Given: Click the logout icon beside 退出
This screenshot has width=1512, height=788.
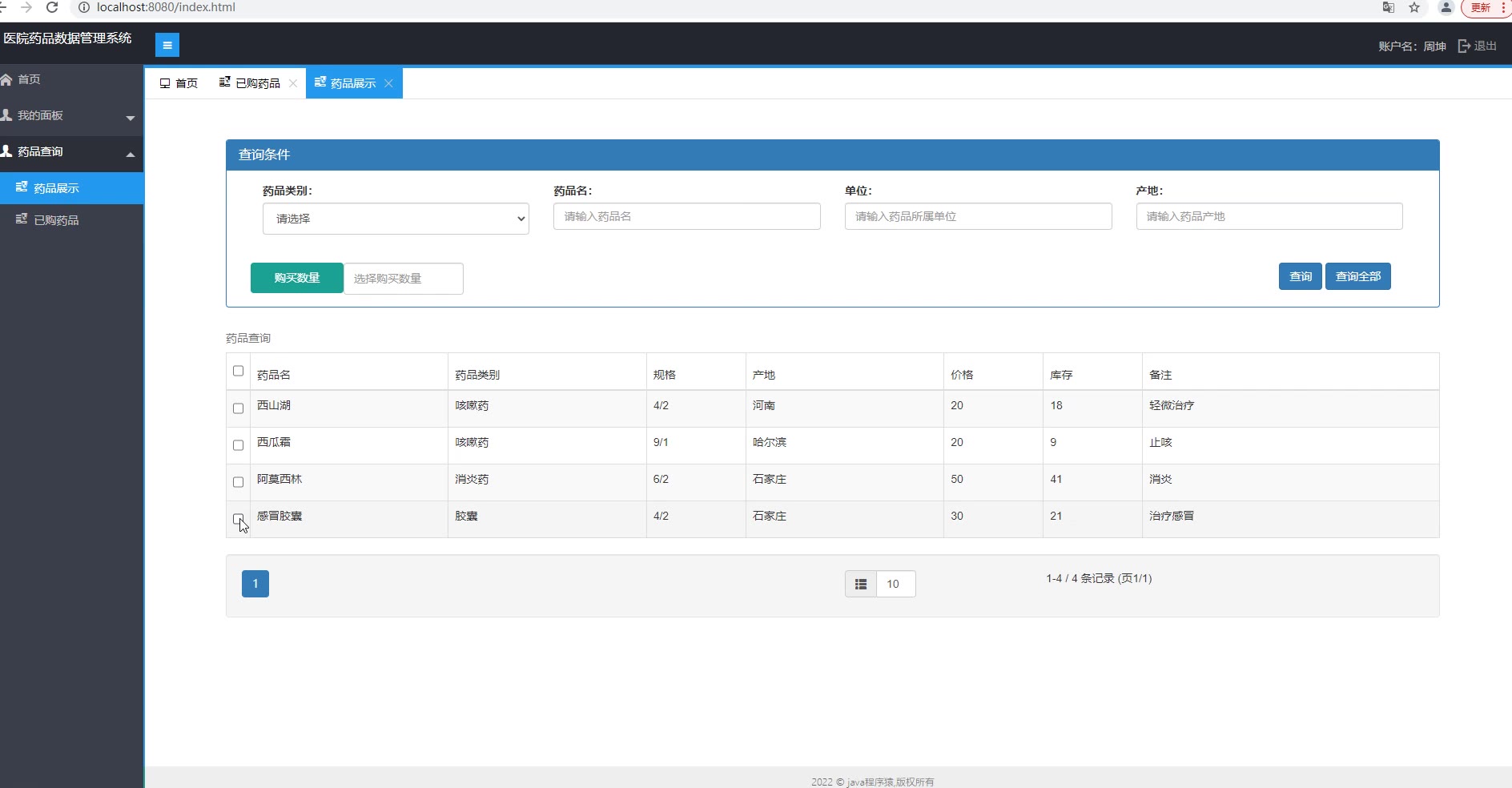Looking at the screenshot, I should pos(1463,46).
